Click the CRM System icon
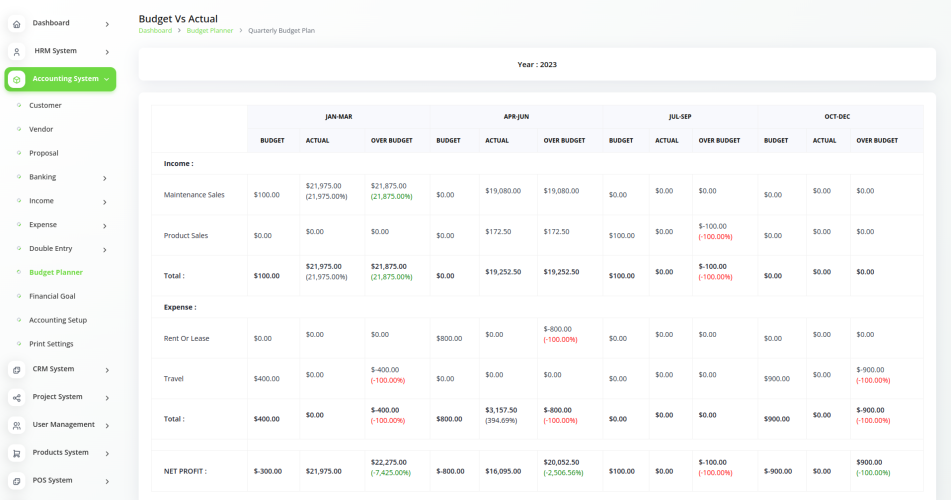Screen dimensions: 951x500 pos(17,370)
